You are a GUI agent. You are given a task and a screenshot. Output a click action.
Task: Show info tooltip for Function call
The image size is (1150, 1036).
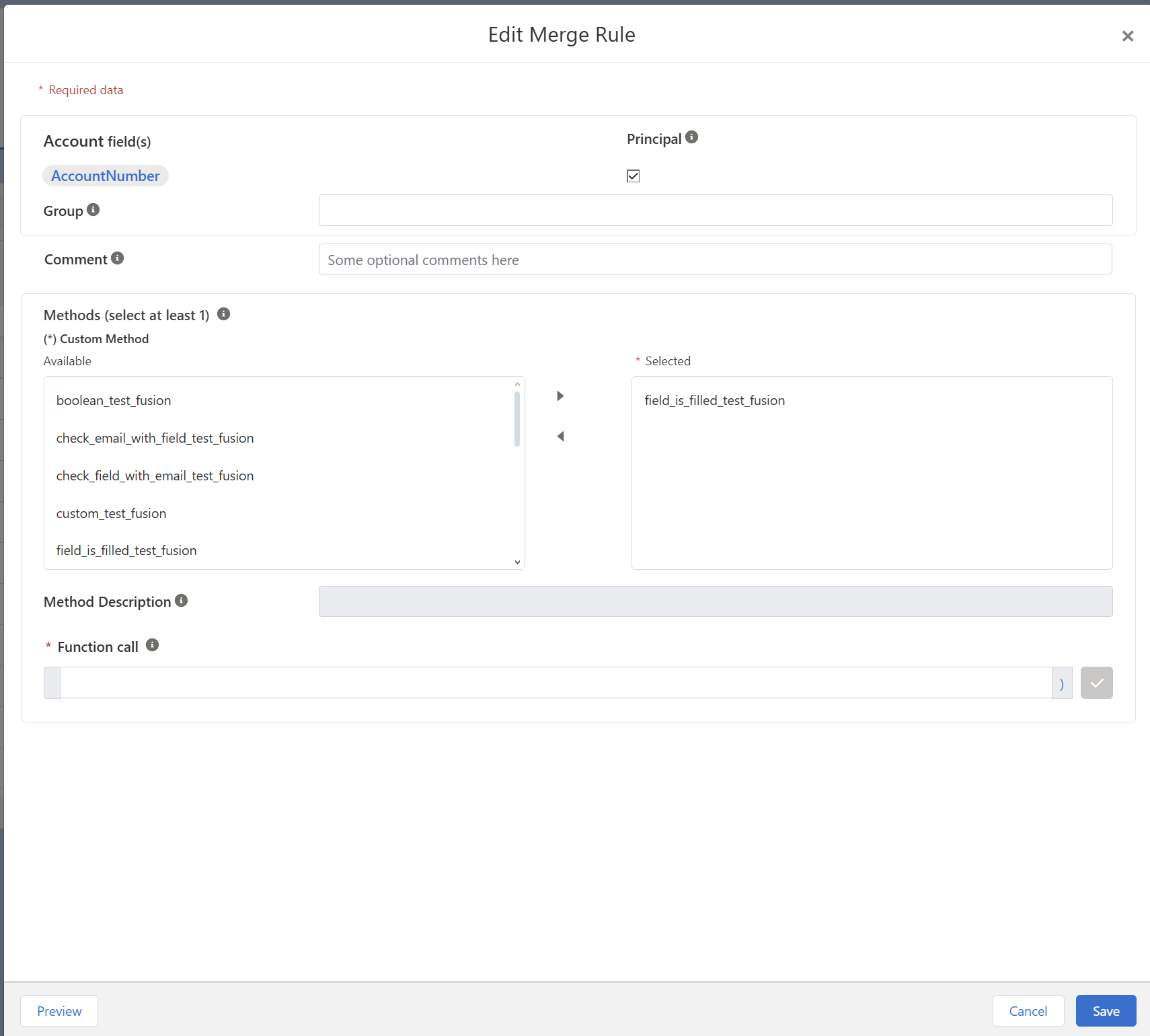[153, 644]
